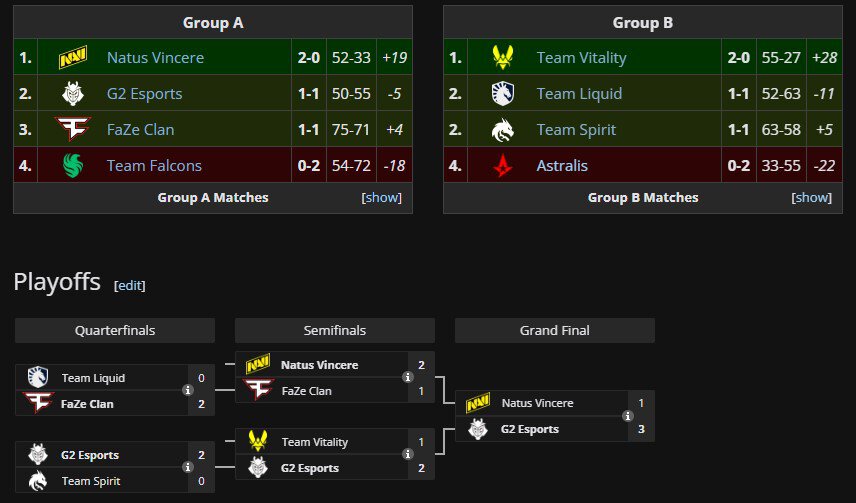Edit the Playoffs section
856x503 pixels.
[x=129, y=285]
